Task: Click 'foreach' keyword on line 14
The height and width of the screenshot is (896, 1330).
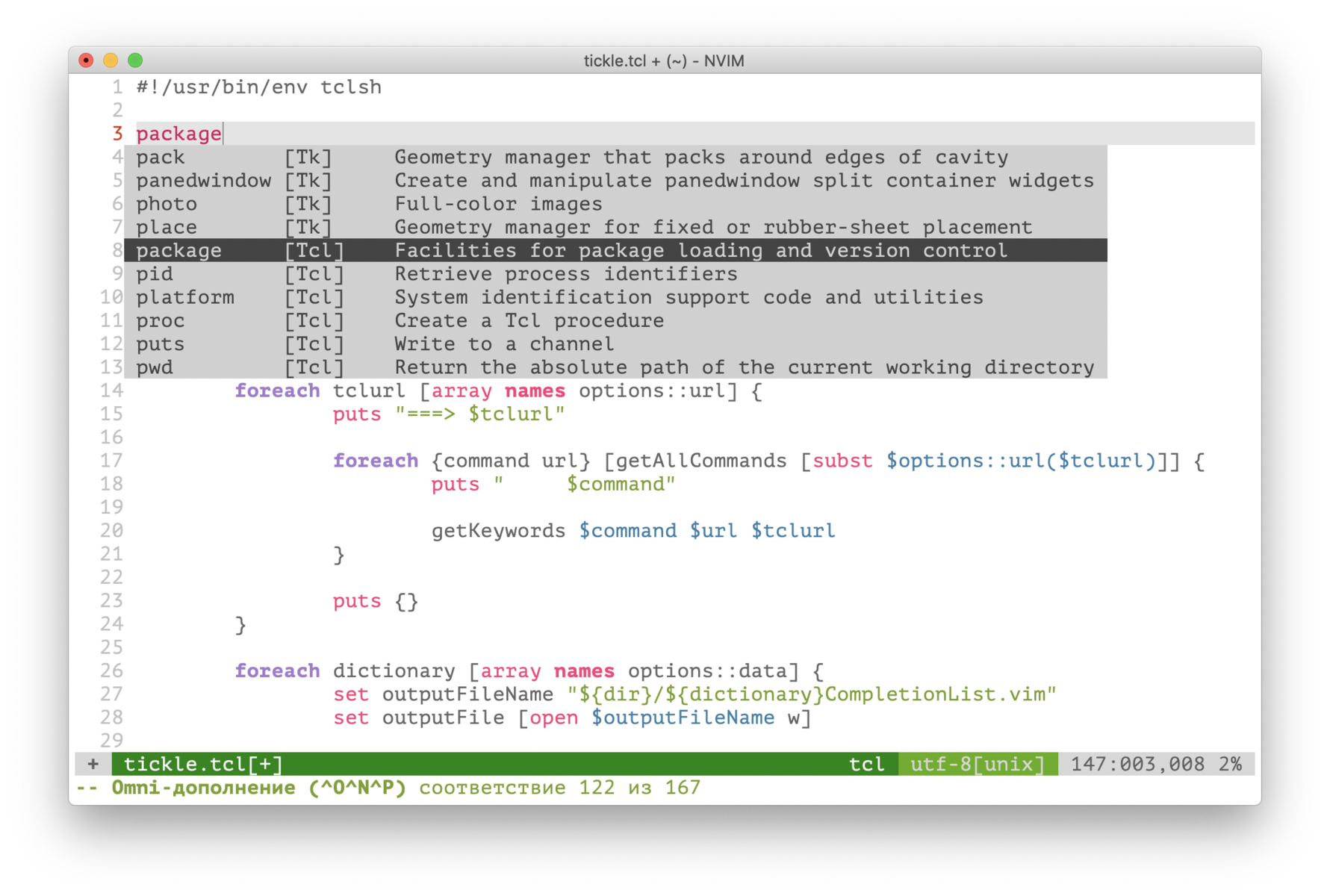Action: pyautogui.click(x=277, y=391)
